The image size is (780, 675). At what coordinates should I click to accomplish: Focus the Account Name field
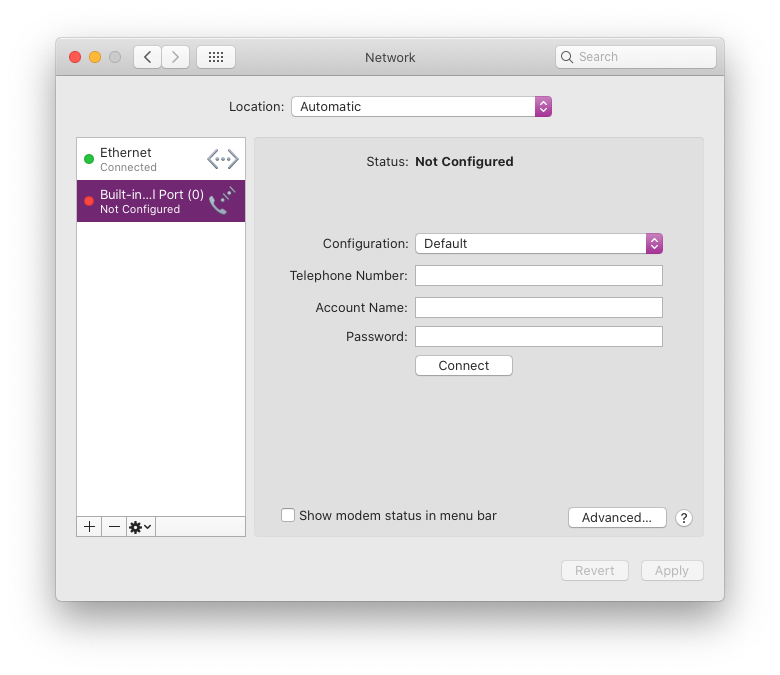pyautogui.click(x=539, y=307)
